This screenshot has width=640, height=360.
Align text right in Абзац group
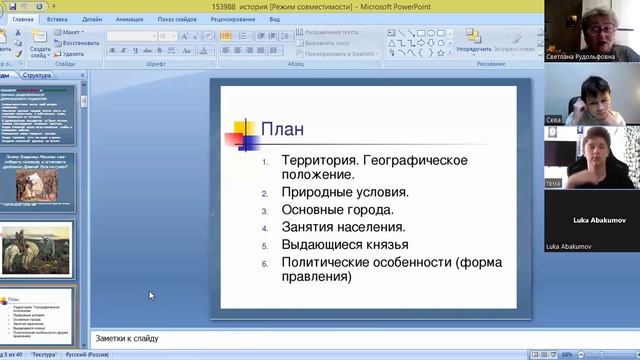point(249,51)
